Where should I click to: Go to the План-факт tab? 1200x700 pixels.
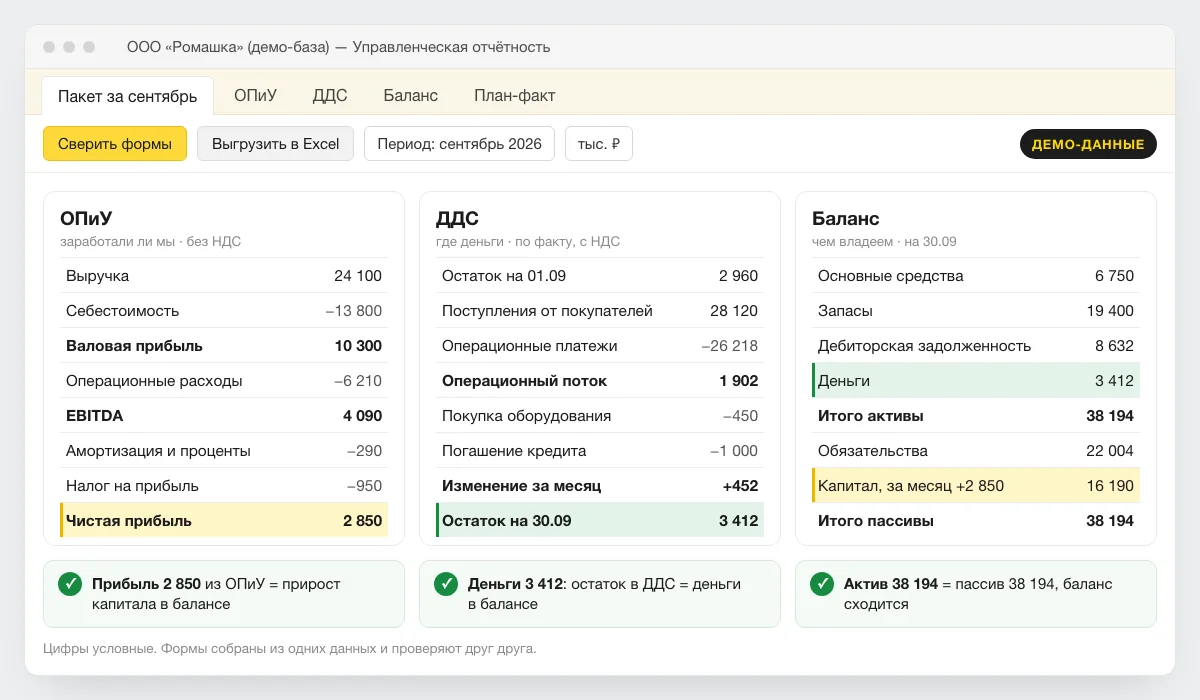coord(514,96)
